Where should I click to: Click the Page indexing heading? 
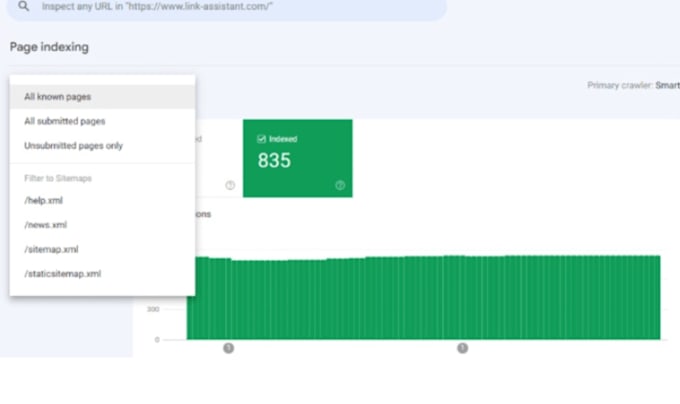click(x=49, y=47)
